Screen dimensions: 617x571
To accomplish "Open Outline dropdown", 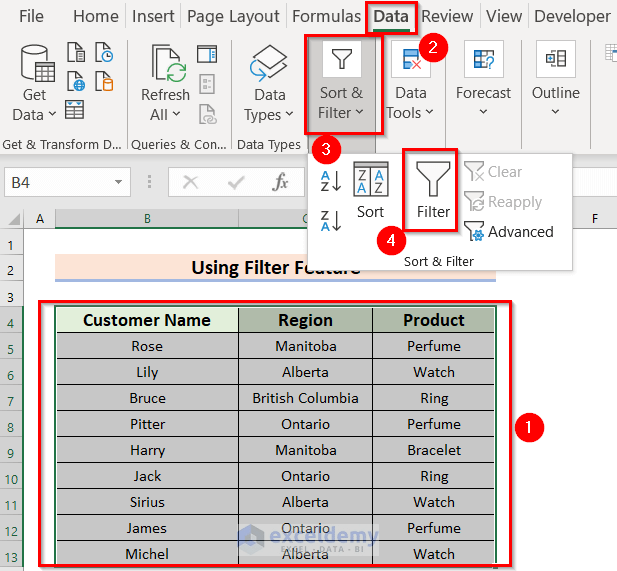I will (556, 79).
